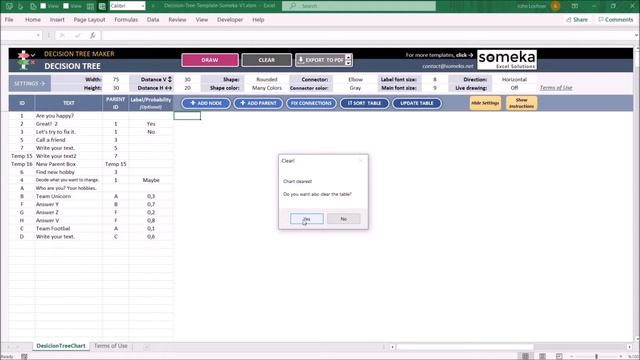The height and width of the screenshot is (360, 640).
Task: Select the Connector color value Gray
Action: pyautogui.click(x=355, y=88)
